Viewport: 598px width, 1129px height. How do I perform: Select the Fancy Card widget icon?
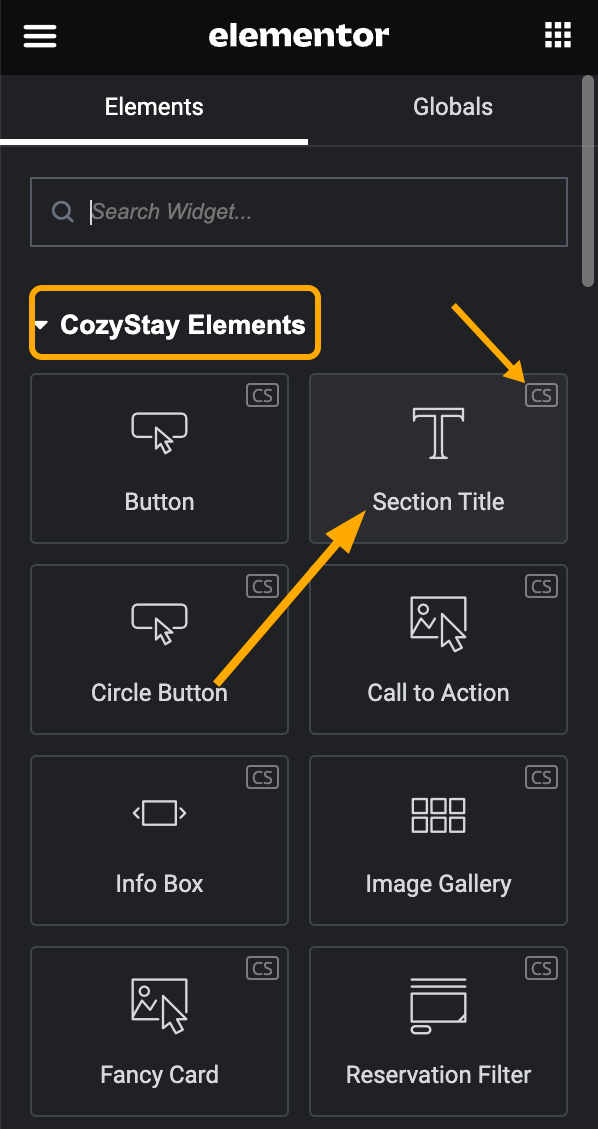158,1005
